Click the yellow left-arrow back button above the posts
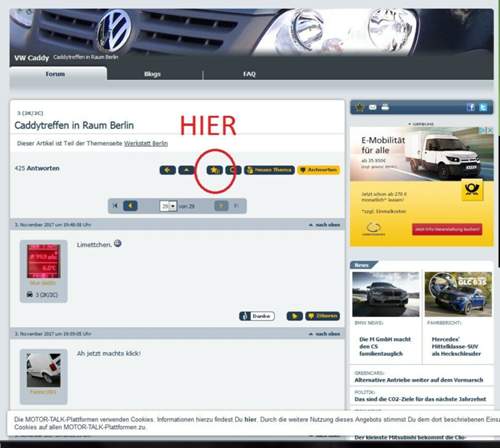500x448 pixels. (x=168, y=170)
